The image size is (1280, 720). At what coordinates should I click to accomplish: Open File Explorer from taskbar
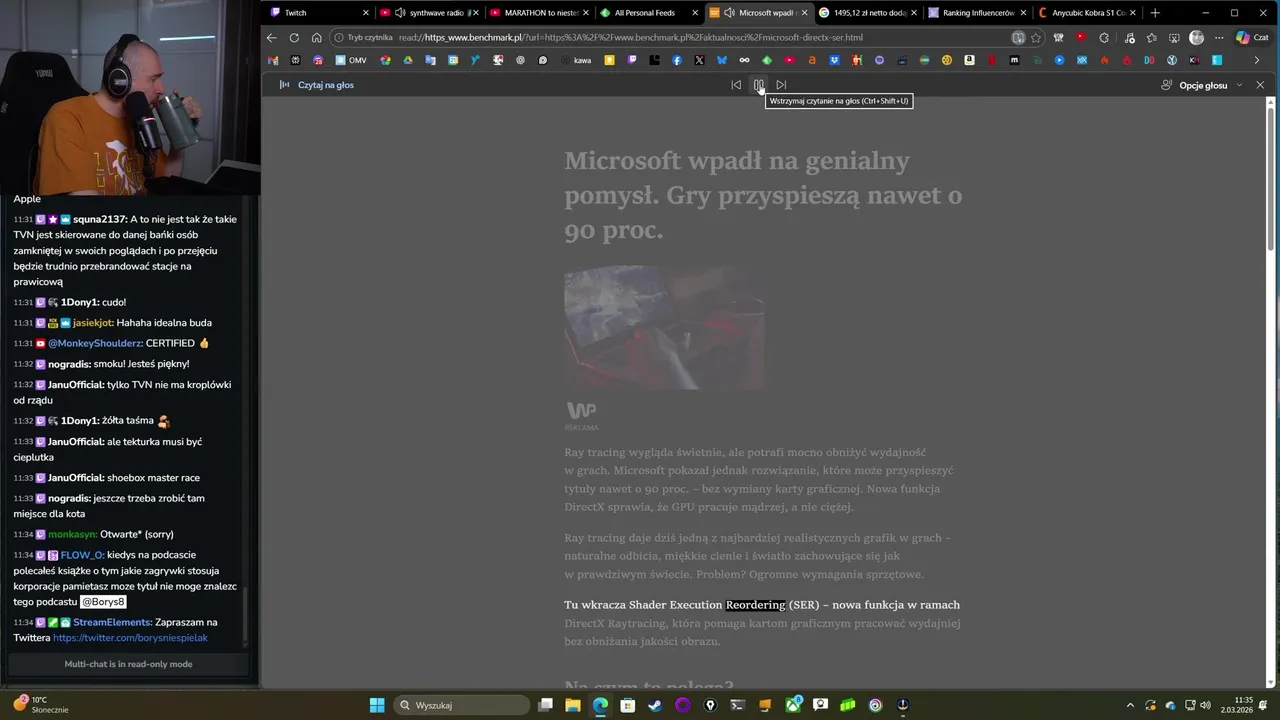[x=573, y=705]
